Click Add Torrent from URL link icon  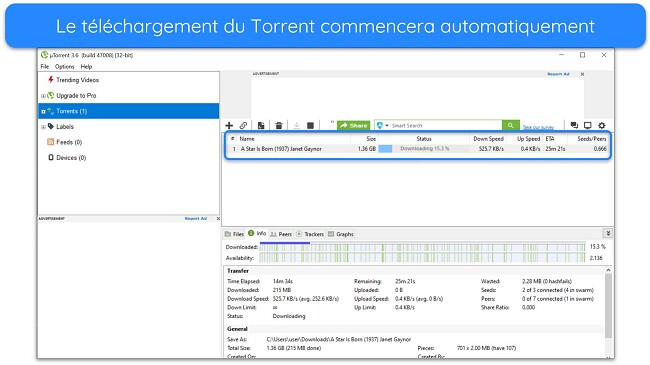coord(243,125)
